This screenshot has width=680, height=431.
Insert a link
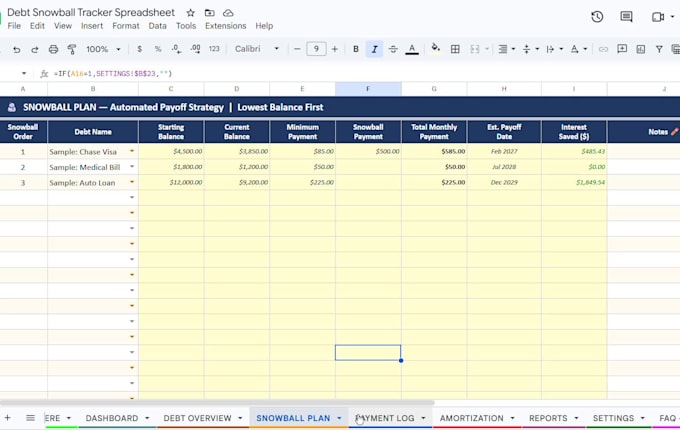[603, 49]
